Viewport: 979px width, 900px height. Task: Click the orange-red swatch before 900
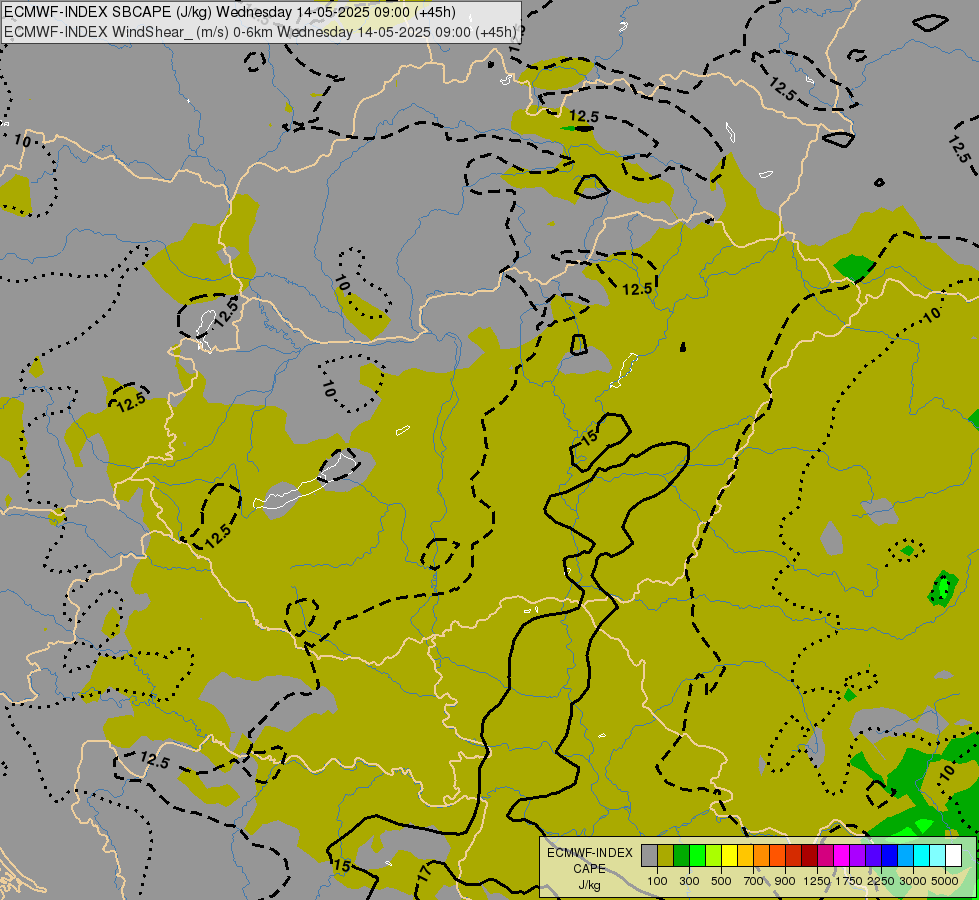click(x=777, y=856)
